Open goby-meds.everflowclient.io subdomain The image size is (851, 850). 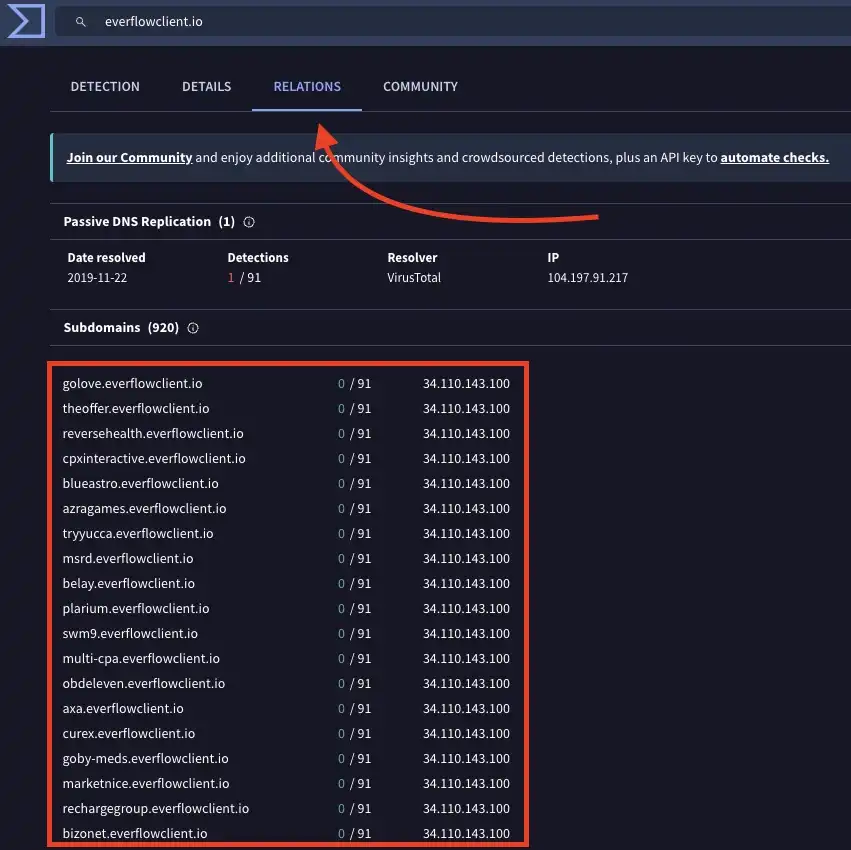click(145, 758)
